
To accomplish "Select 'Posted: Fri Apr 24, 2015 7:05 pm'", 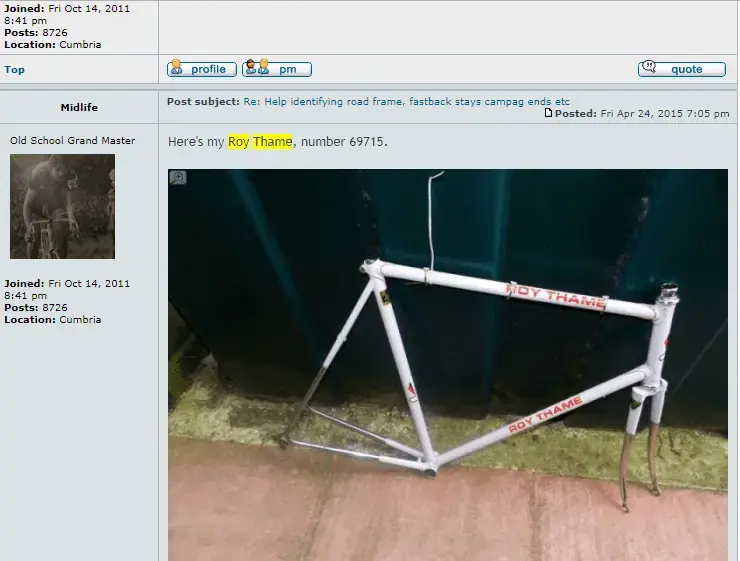I will click(642, 114).
